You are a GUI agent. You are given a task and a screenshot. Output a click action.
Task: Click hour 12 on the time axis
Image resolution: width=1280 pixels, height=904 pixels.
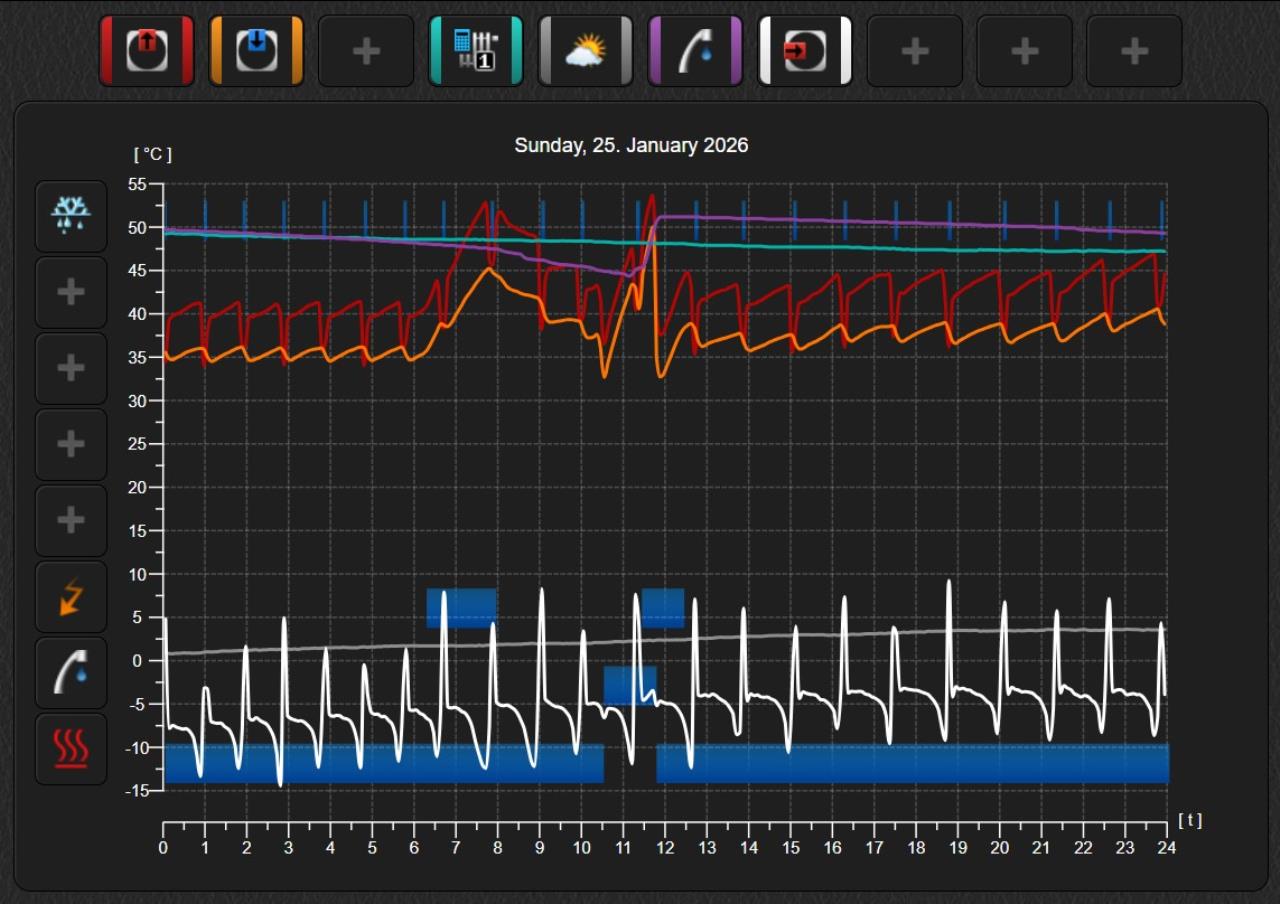click(x=664, y=848)
